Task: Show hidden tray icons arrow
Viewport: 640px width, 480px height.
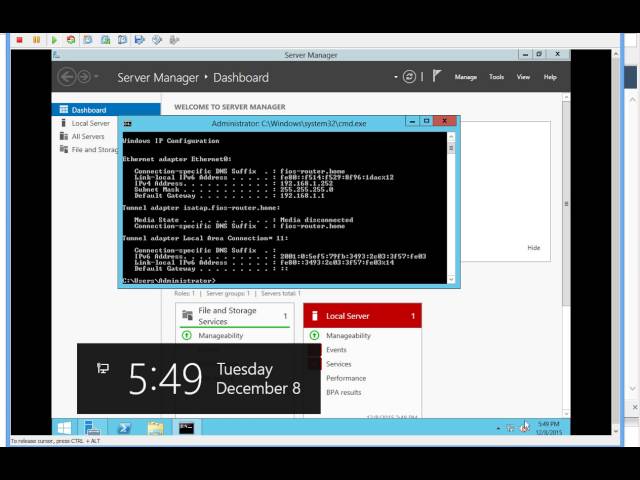Action: coord(498,428)
